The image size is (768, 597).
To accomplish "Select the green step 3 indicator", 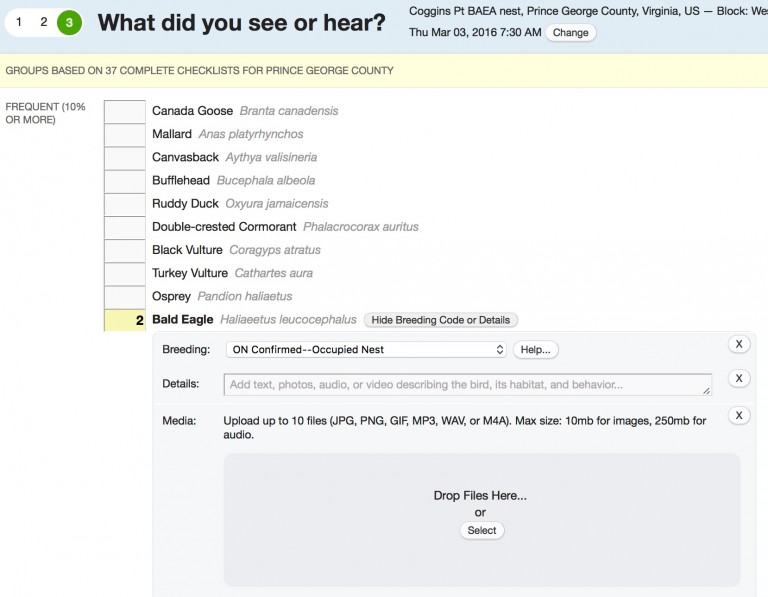I will pyautogui.click(x=69, y=22).
